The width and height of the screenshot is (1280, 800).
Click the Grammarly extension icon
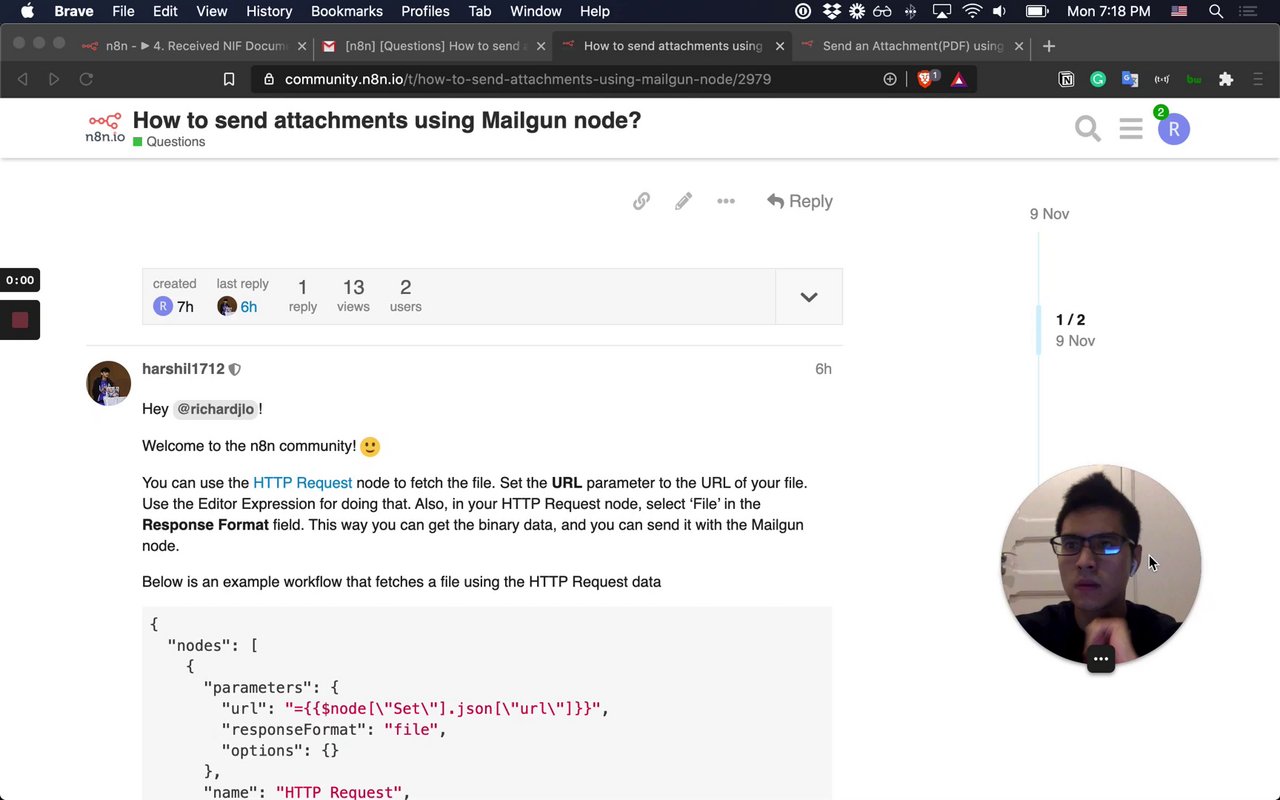[1098, 79]
